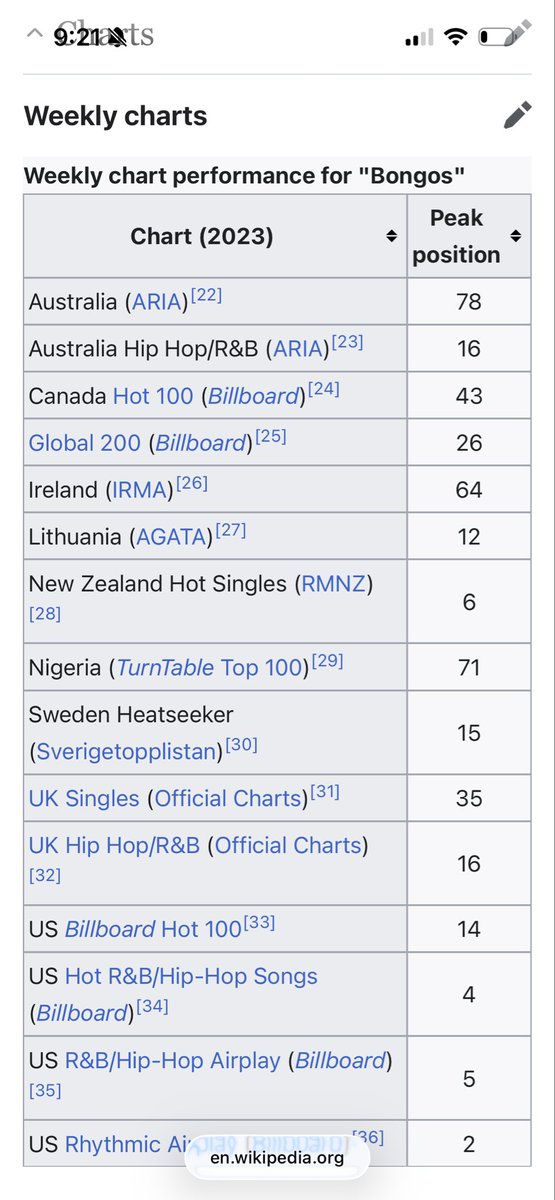Viewport: 555px width, 1200px height.
Task: Open Hot 100 link in Canada row
Action: [153, 396]
